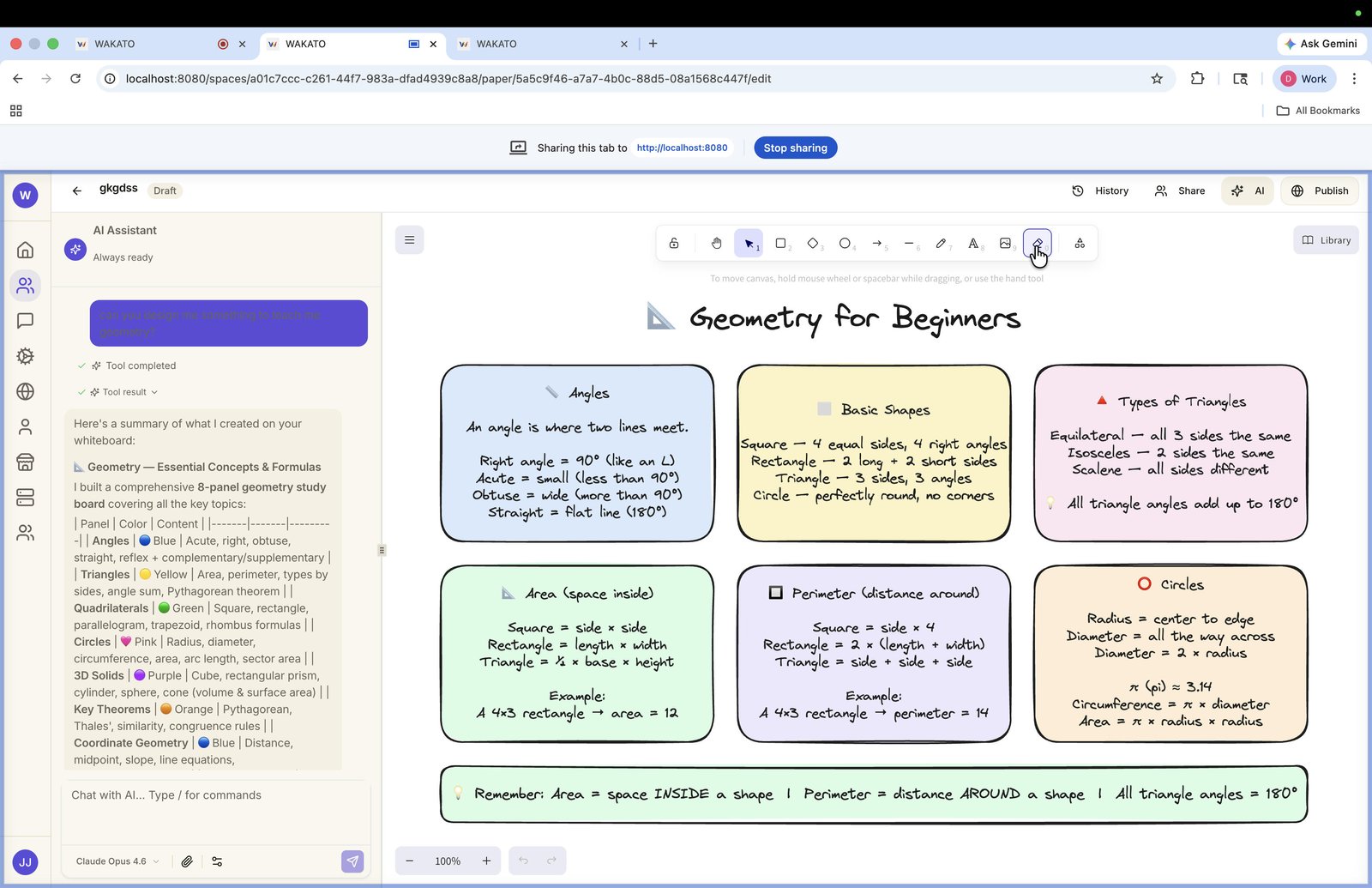Select the Ellipse shape tool
Image resolution: width=1372 pixels, height=888 pixels.
(x=845, y=244)
